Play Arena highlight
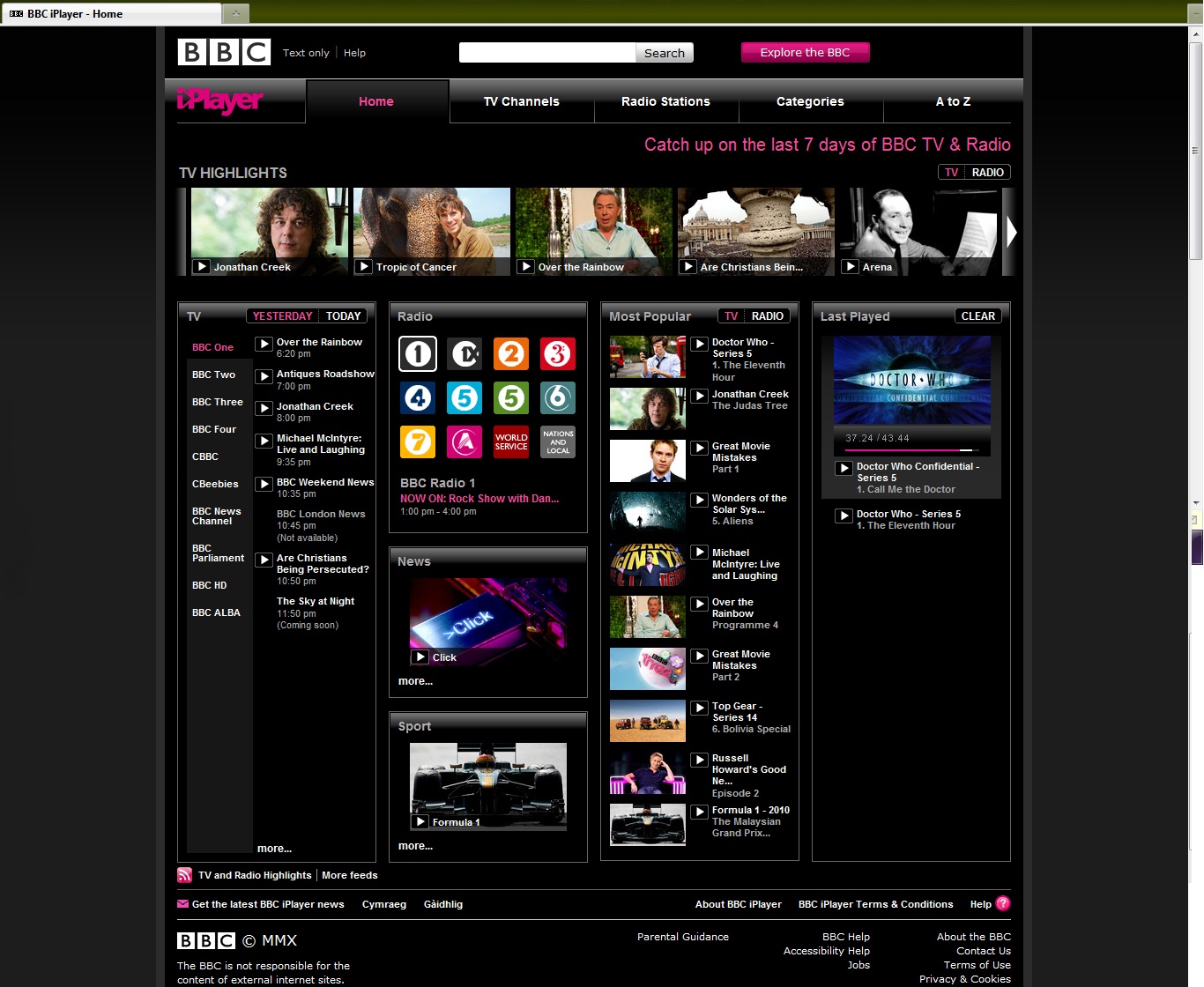The height and width of the screenshot is (987, 1204). click(x=850, y=266)
